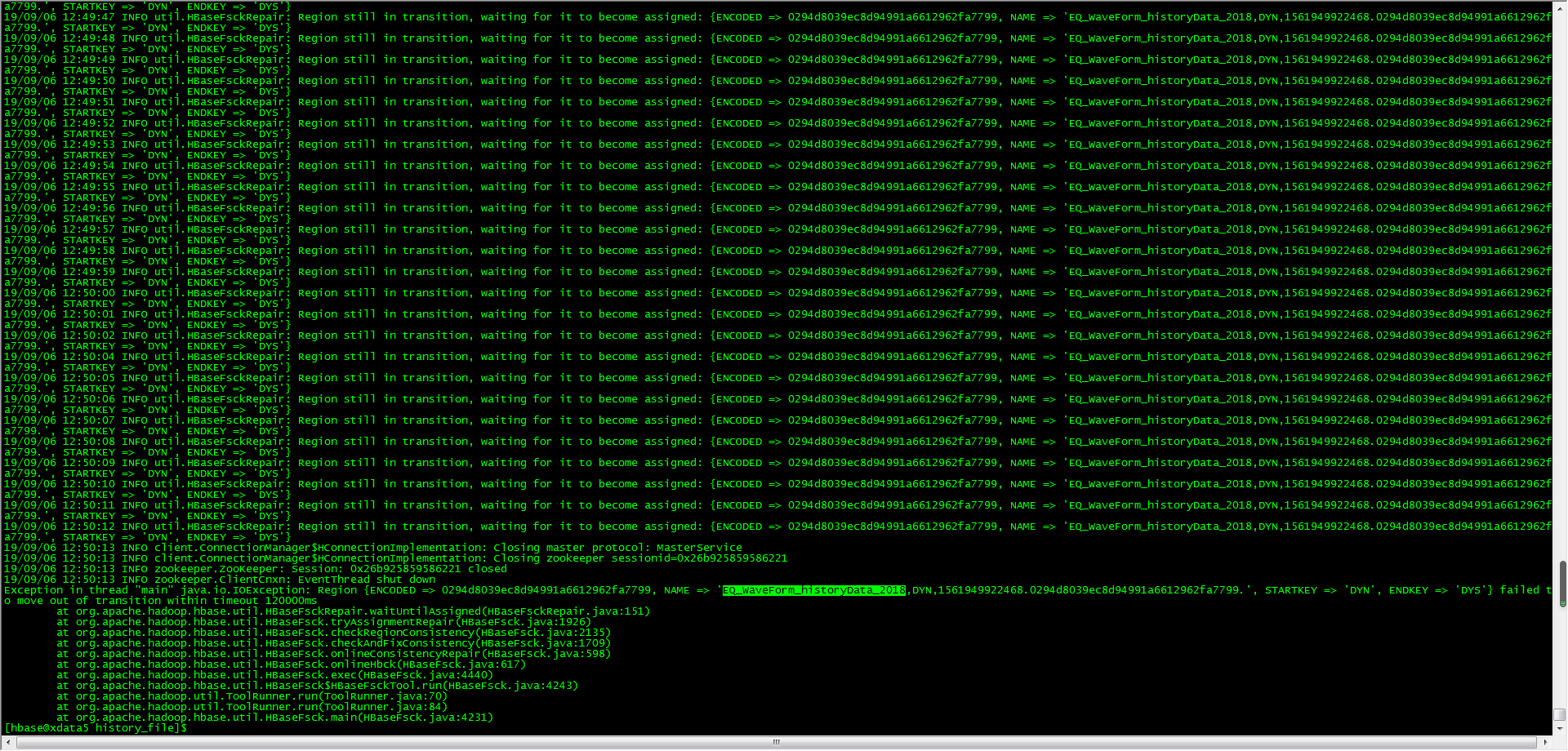Click the stack trace line HBaseFsck.checkAndFixConsistency

(x=333, y=643)
